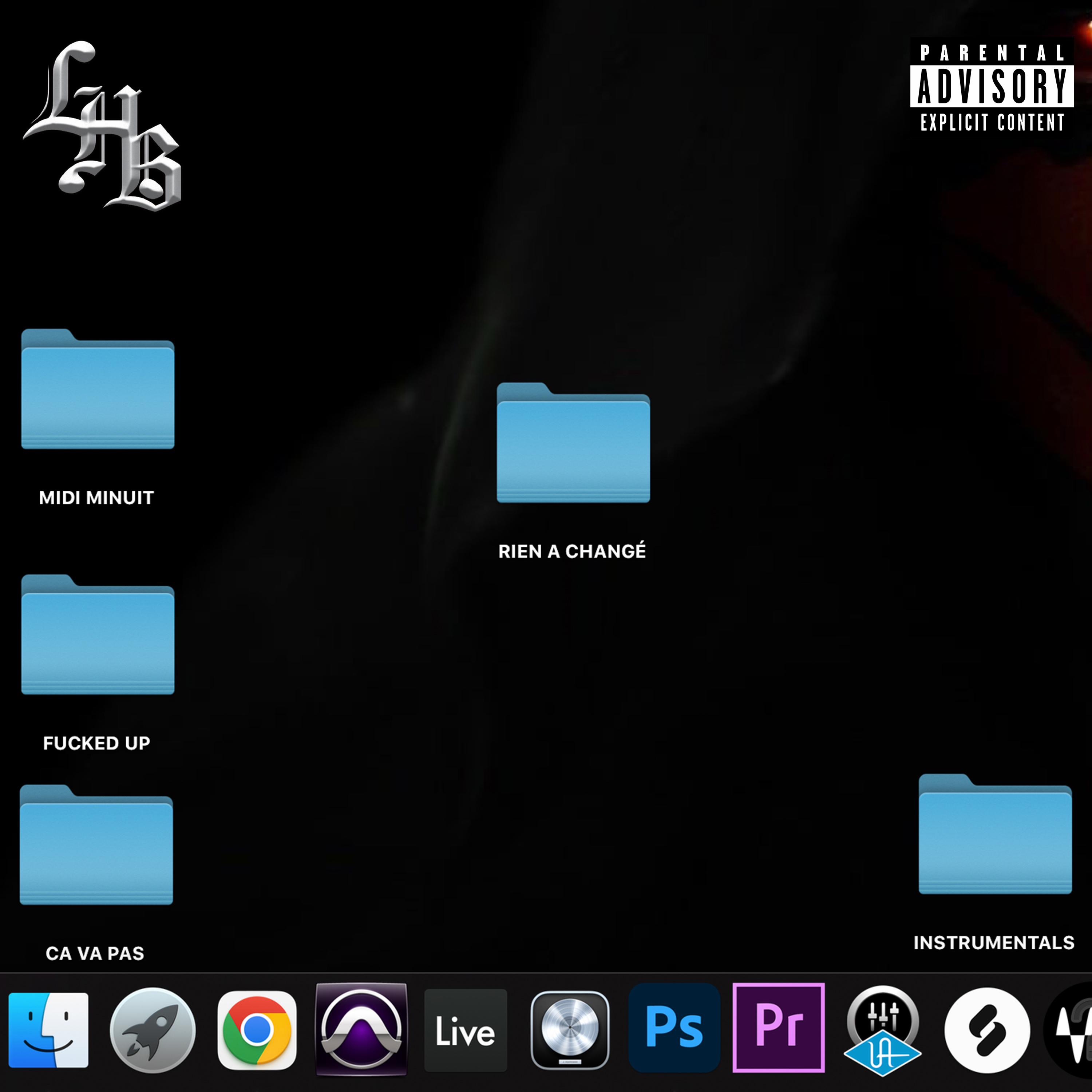Viewport: 1092px width, 1092px height.
Task: Launch Pro Tools from the dock
Action: (x=361, y=1029)
